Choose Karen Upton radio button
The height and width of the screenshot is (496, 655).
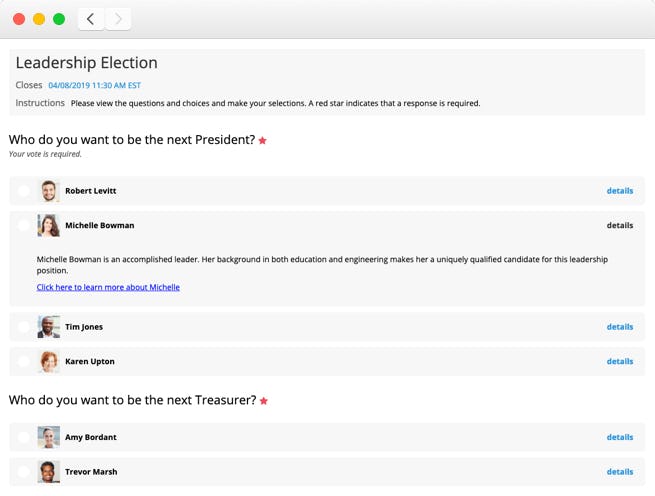click(x=24, y=362)
